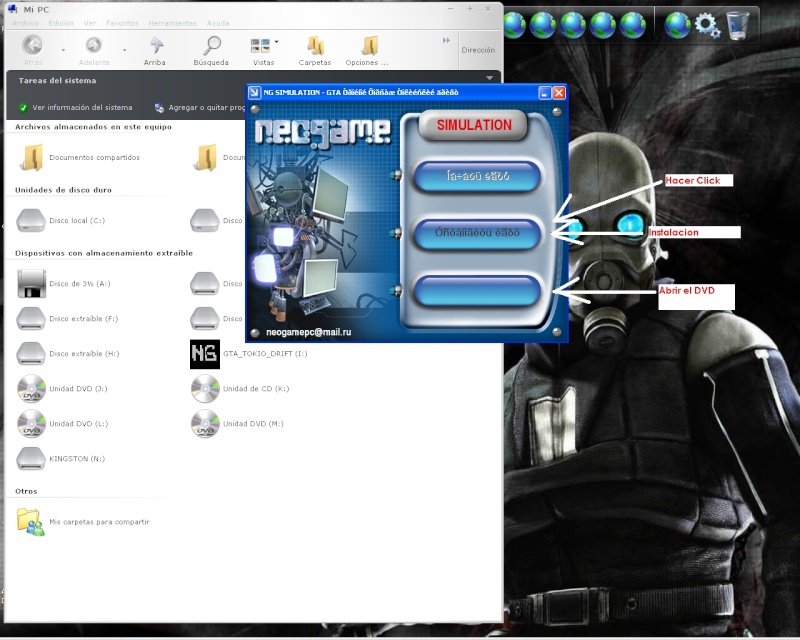The height and width of the screenshot is (640, 800).
Task: Toggle the Carpetas folders pane
Action: click(x=315, y=50)
